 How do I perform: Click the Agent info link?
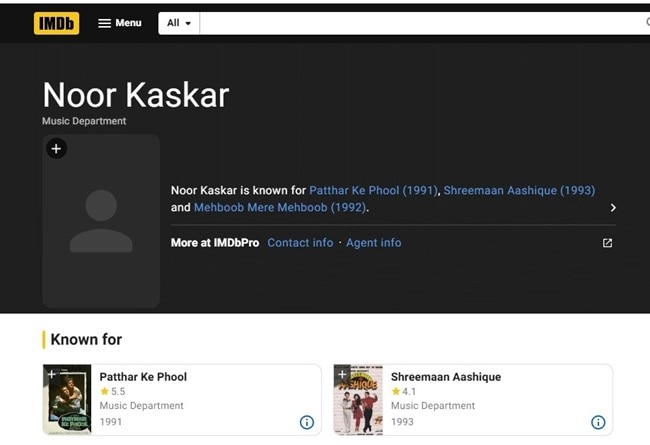(x=373, y=243)
